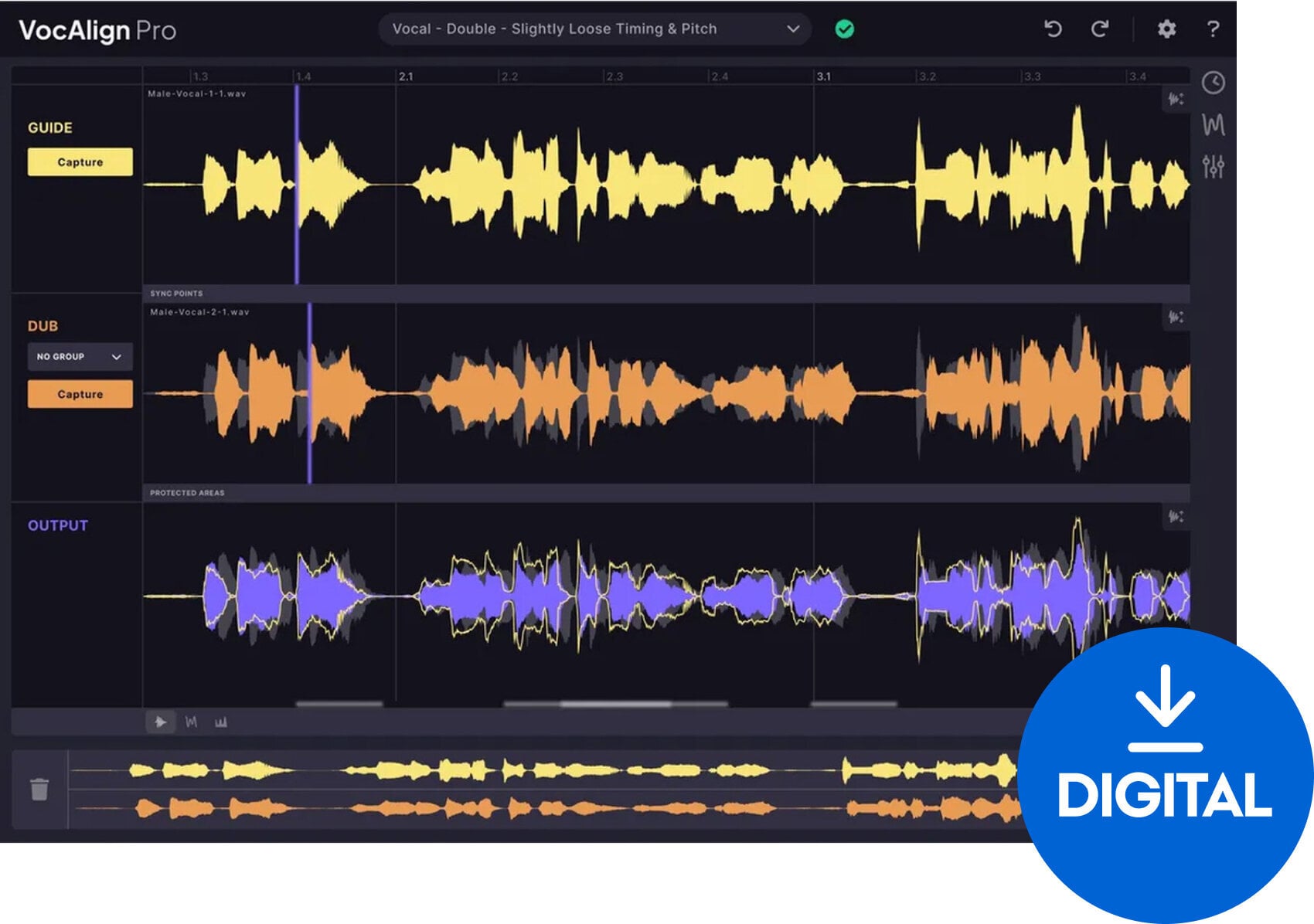Expand the NO GROUP dropdown
Viewport: 1314px width, 924px height.
pos(80,357)
